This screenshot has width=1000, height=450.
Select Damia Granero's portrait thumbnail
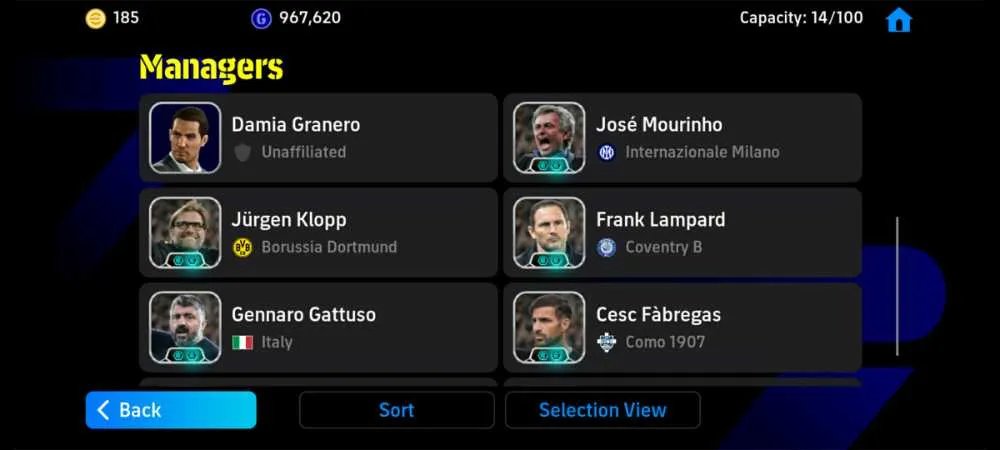[186, 138]
